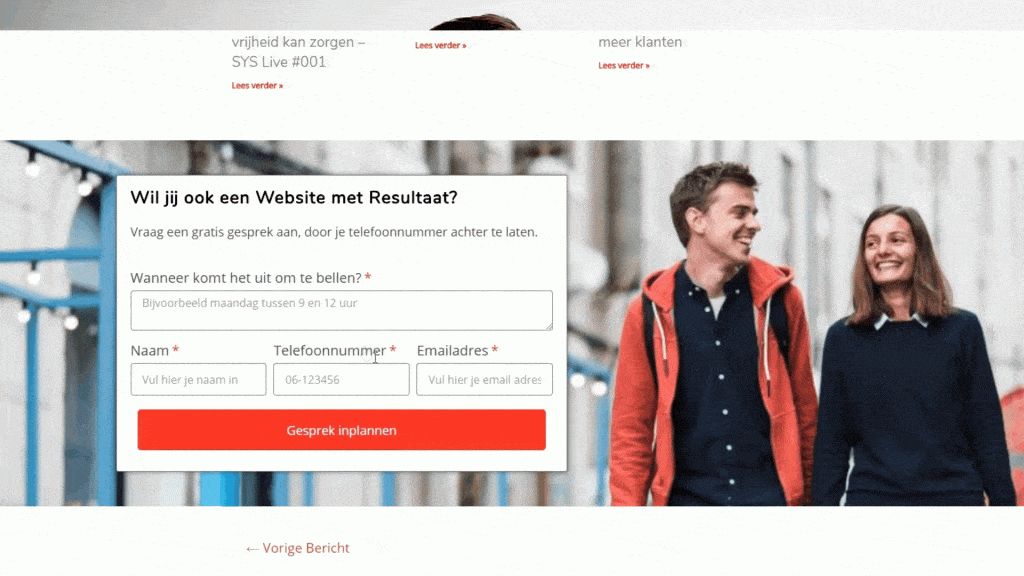Screen dimensions: 1024x576
Task: Open the meer klanten post title
Action: click(x=640, y=42)
